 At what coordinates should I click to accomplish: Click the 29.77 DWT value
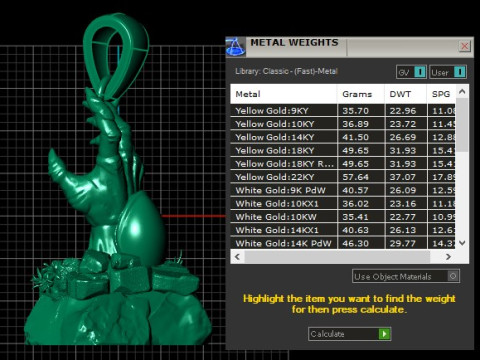(403, 243)
